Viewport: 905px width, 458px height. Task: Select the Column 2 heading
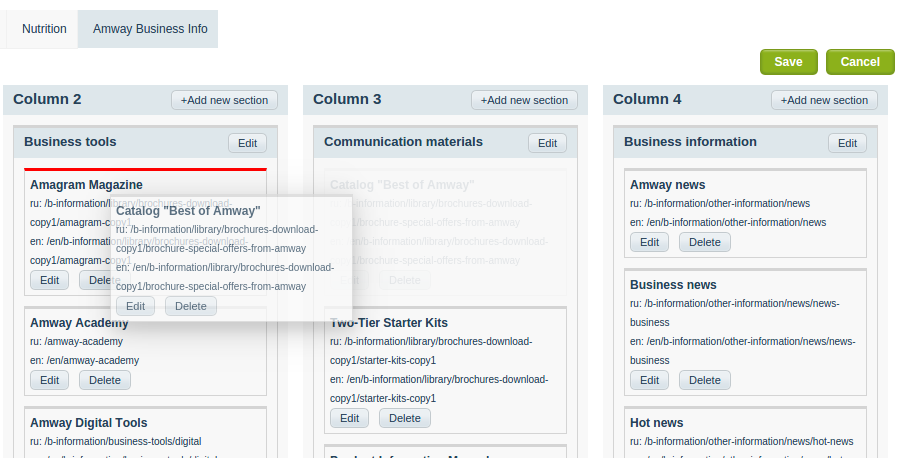[47, 99]
